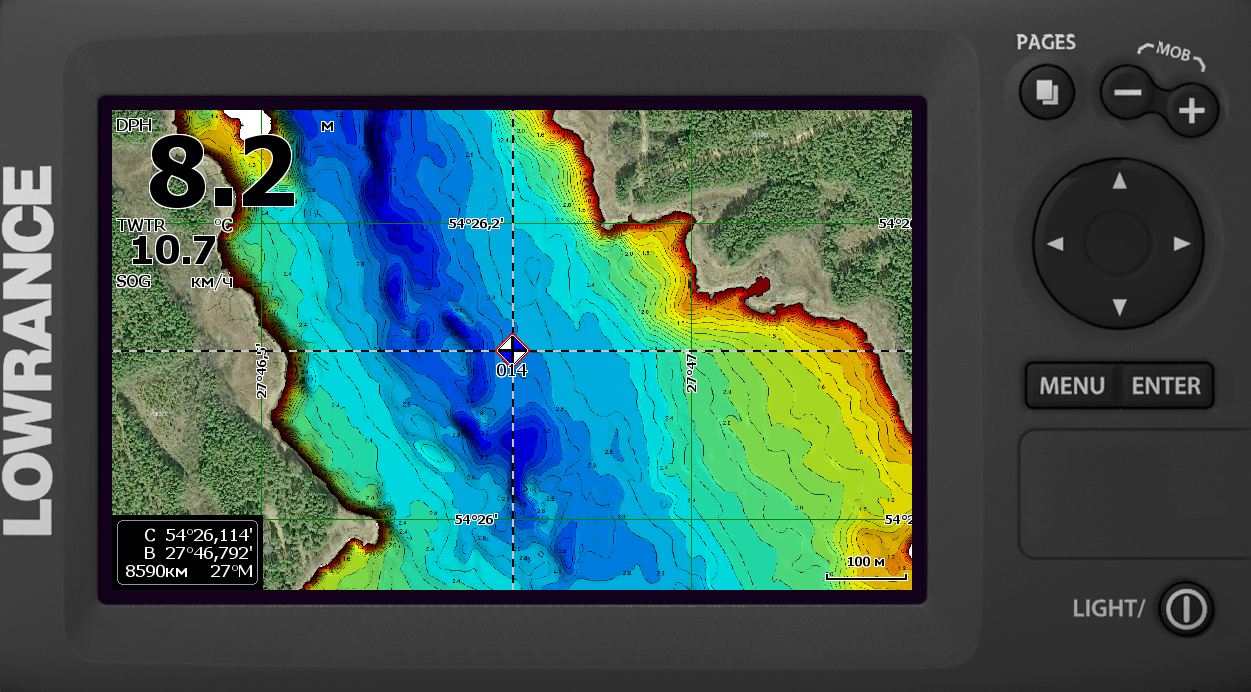Tap the 8.2 depth readout
Viewport: 1251px width, 692px height.
point(221,172)
